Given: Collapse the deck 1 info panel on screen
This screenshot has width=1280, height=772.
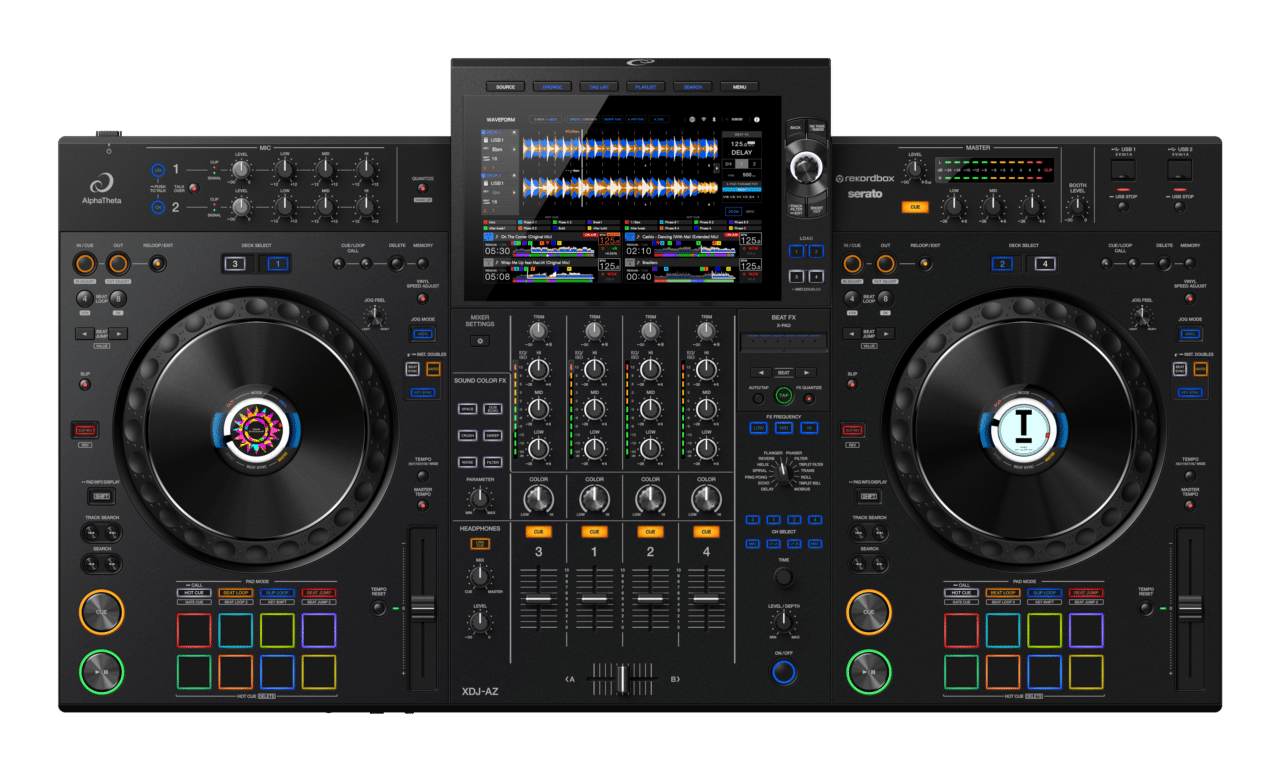Looking at the screenshot, I should tap(514, 132).
